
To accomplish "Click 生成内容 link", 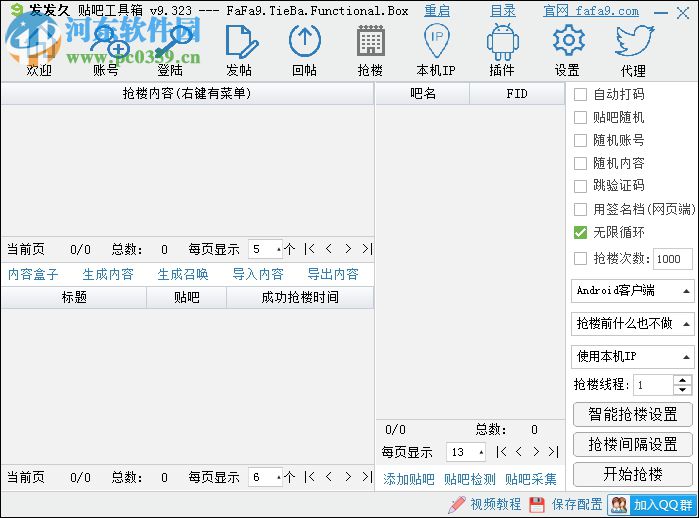I will coord(108,274).
